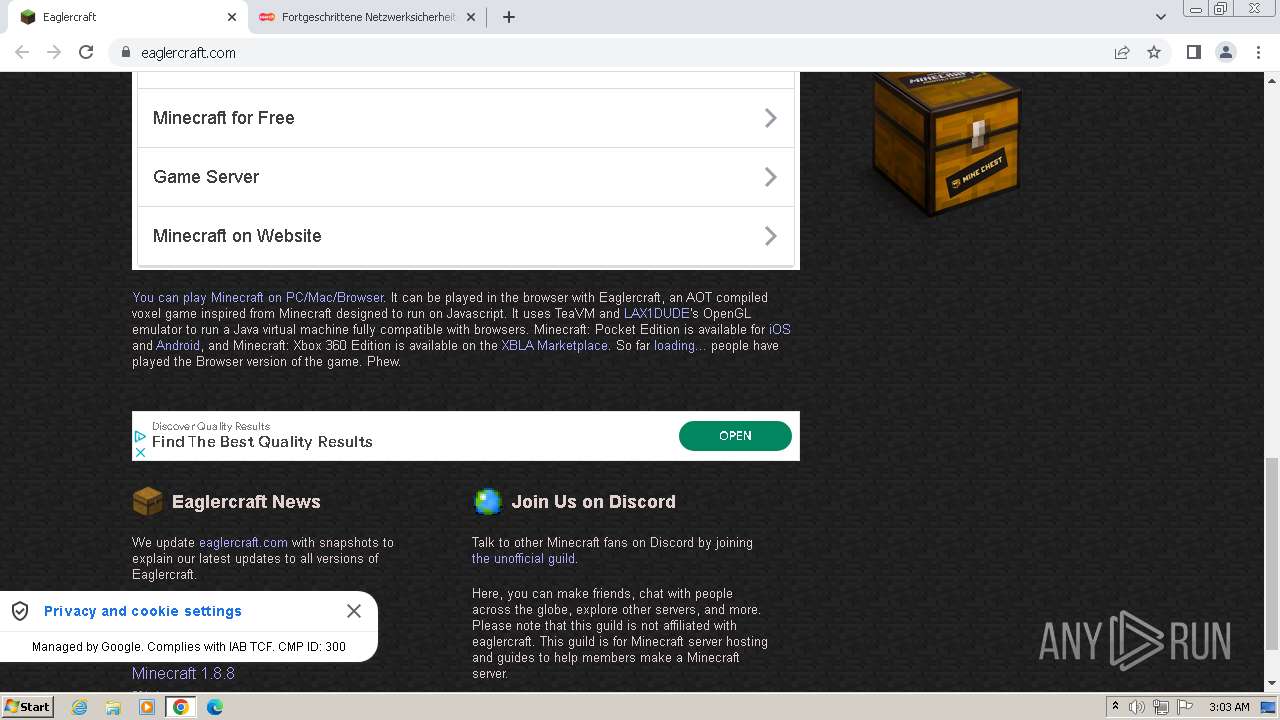Show hidden system tray icons
This screenshot has height=720, width=1280.
coord(1115,707)
